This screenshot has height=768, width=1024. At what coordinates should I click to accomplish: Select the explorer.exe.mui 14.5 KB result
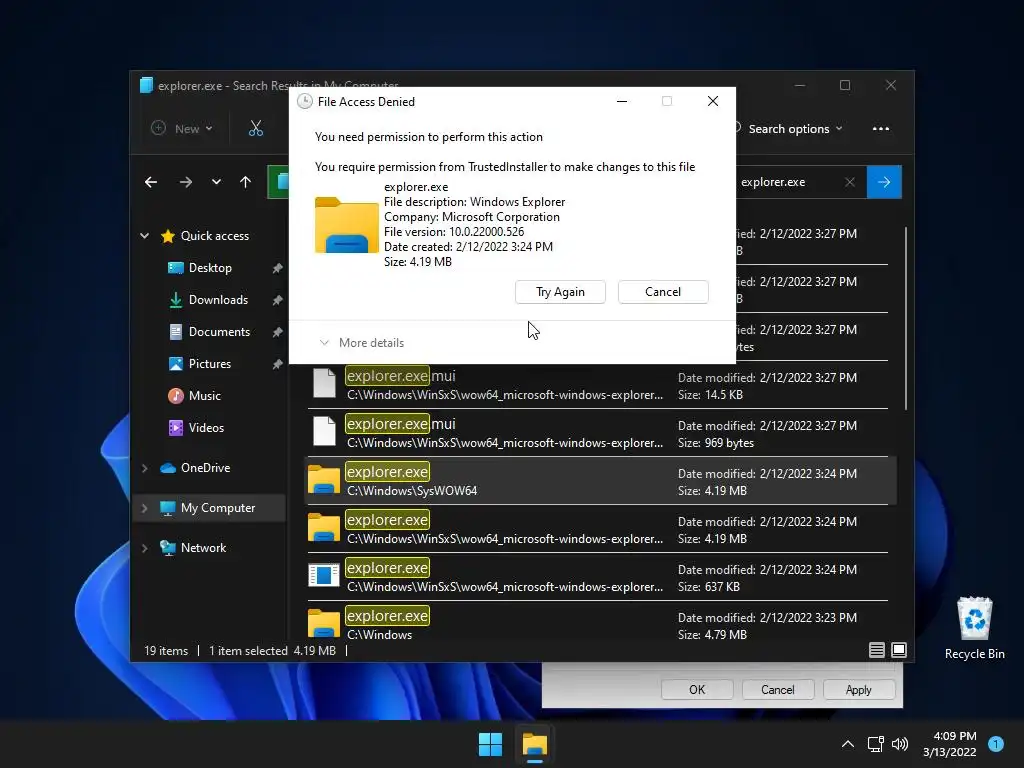click(x=598, y=385)
